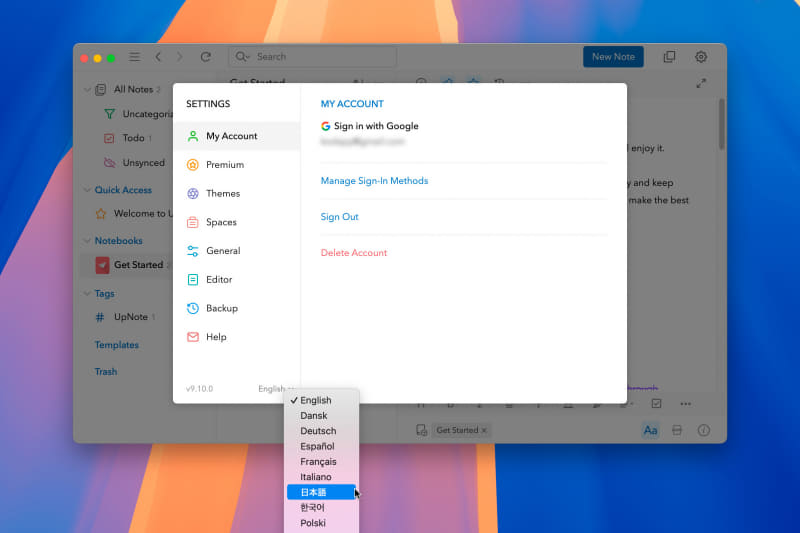Go forward with the right arrow
800x533 pixels.
click(x=179, y=57)
